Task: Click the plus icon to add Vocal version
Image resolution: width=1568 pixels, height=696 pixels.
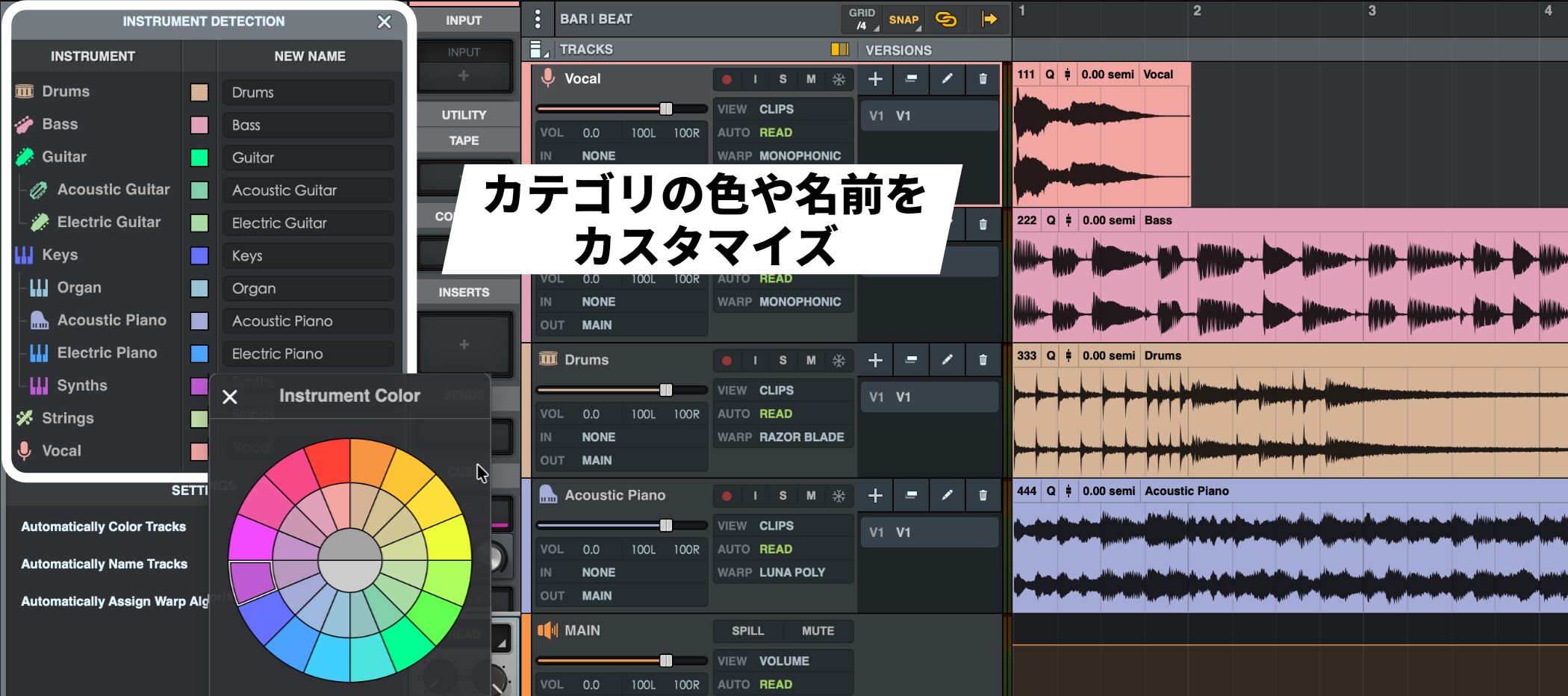Action: click(875, 79)
